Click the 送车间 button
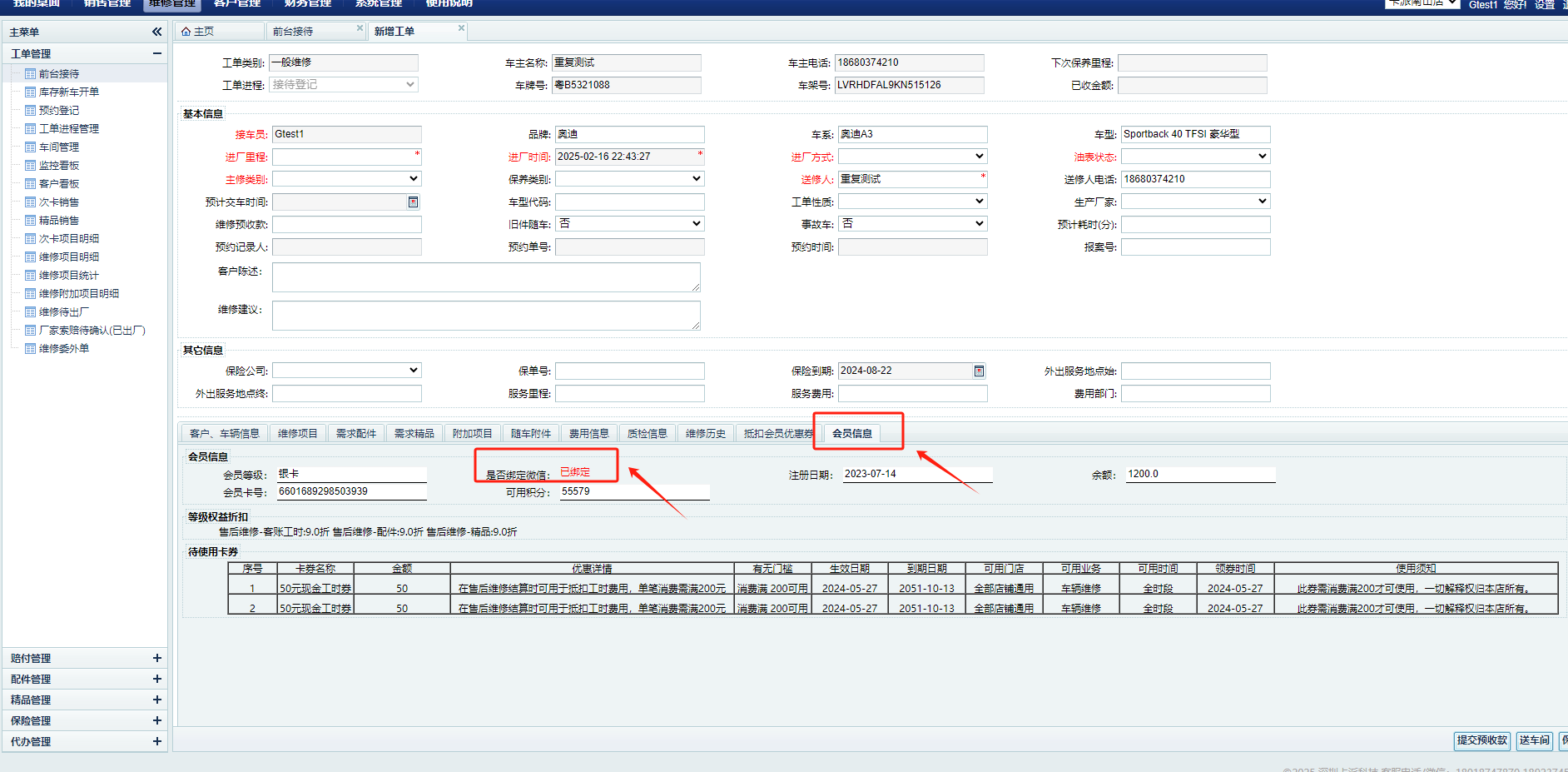 pos(1534,740)
